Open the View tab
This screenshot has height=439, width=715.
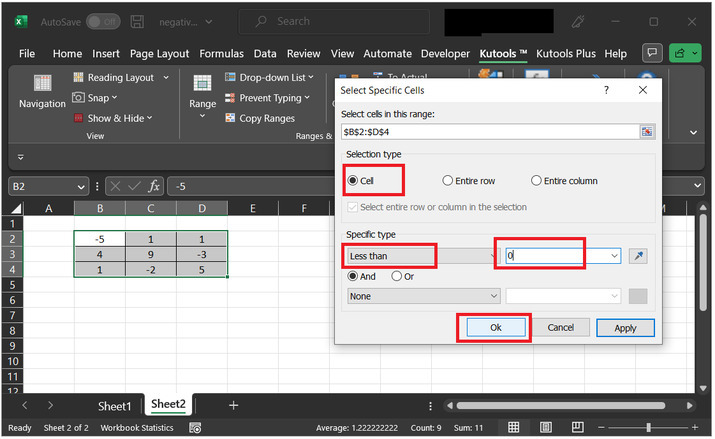coord(342,54)
